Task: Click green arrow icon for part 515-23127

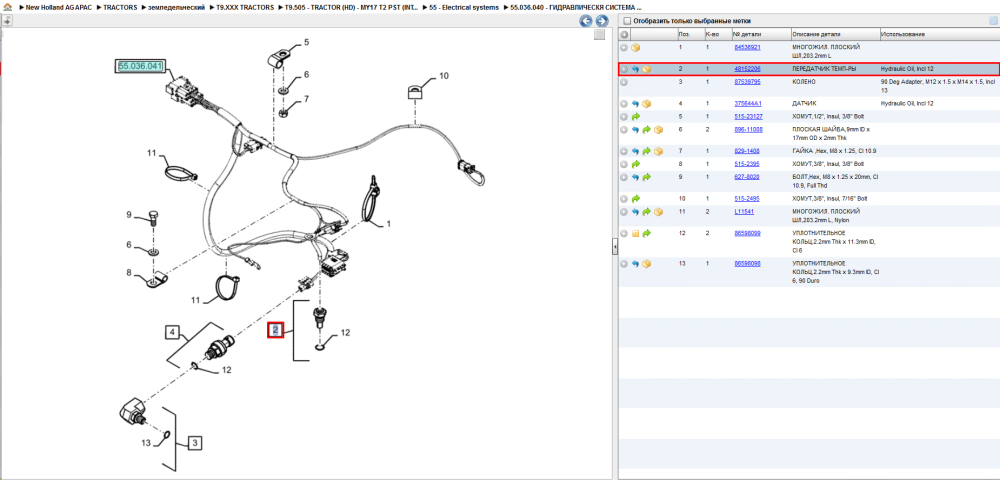Action: click(635, 117)
